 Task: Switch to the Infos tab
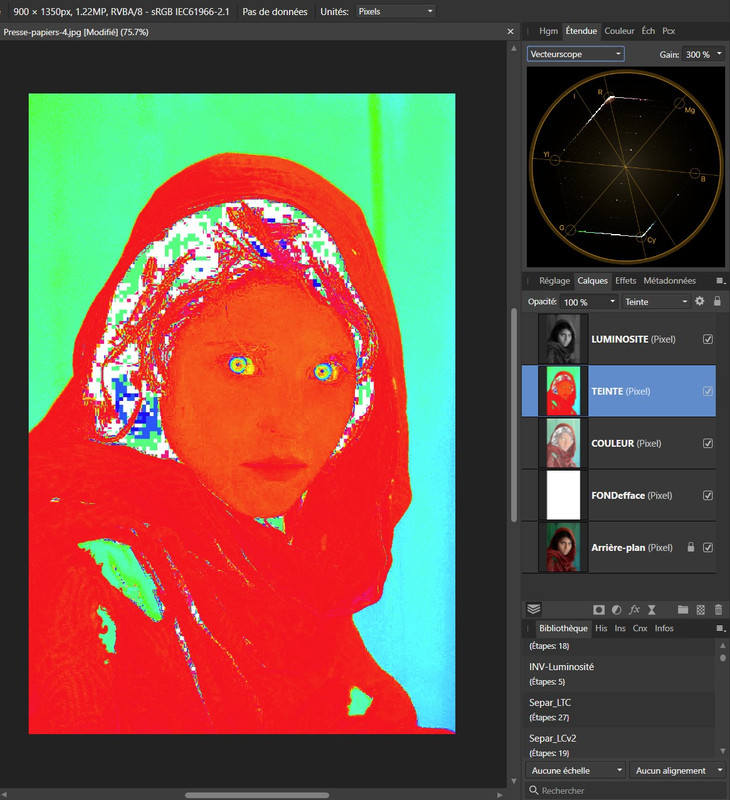coord(664,628)
